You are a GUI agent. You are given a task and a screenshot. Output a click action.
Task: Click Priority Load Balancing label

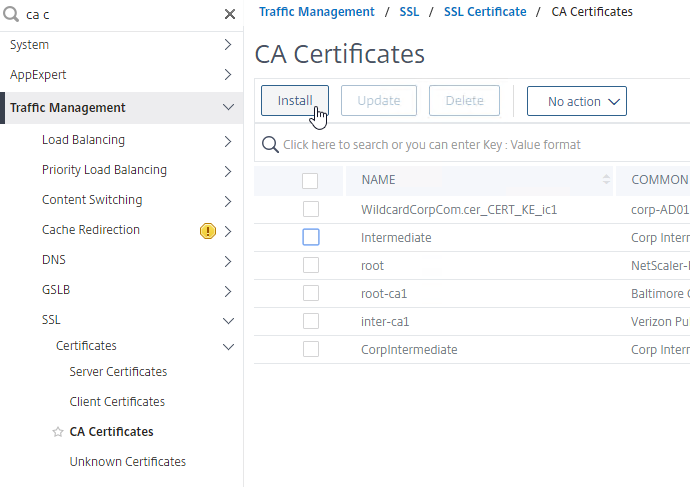104,170
